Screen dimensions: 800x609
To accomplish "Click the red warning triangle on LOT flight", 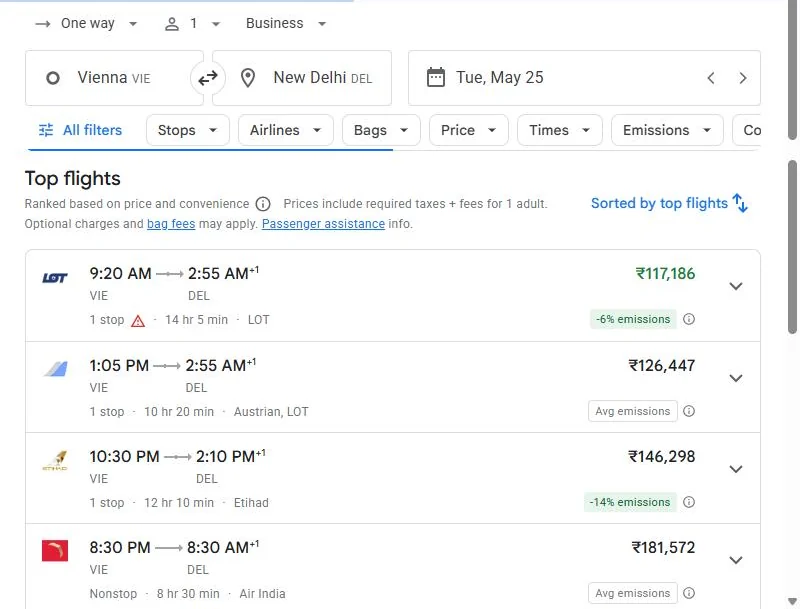I will click(x=138, y=321).
